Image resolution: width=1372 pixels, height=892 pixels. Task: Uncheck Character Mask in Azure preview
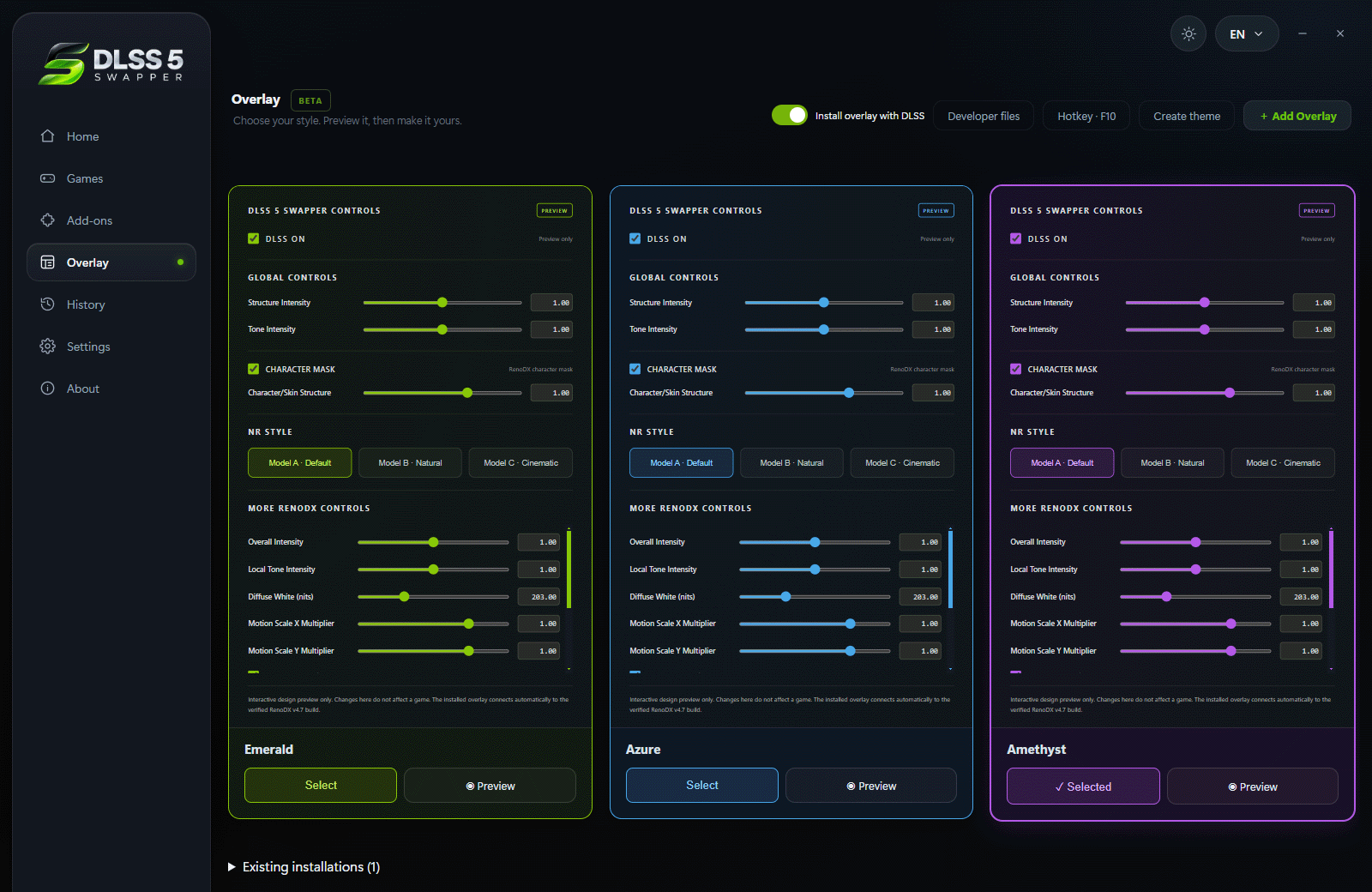pyautogui.click(x=635, y=370)
